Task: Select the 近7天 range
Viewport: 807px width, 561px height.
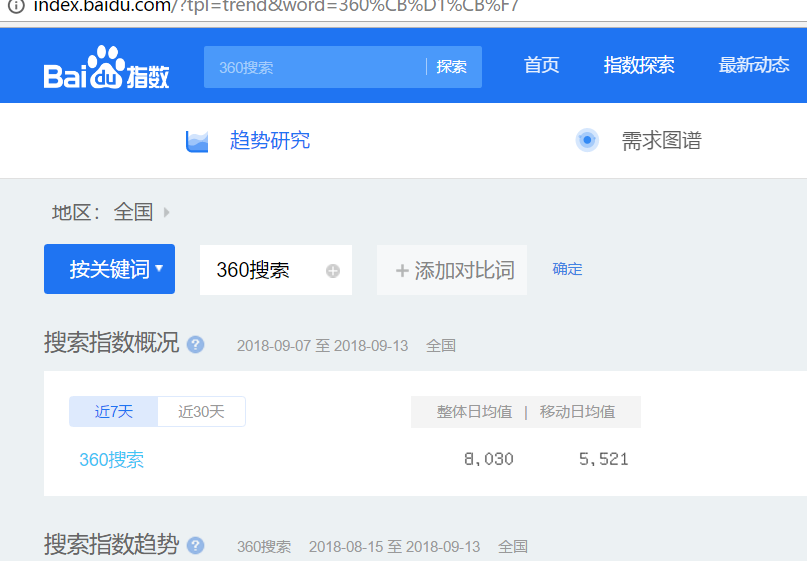Action: point(114,412)
